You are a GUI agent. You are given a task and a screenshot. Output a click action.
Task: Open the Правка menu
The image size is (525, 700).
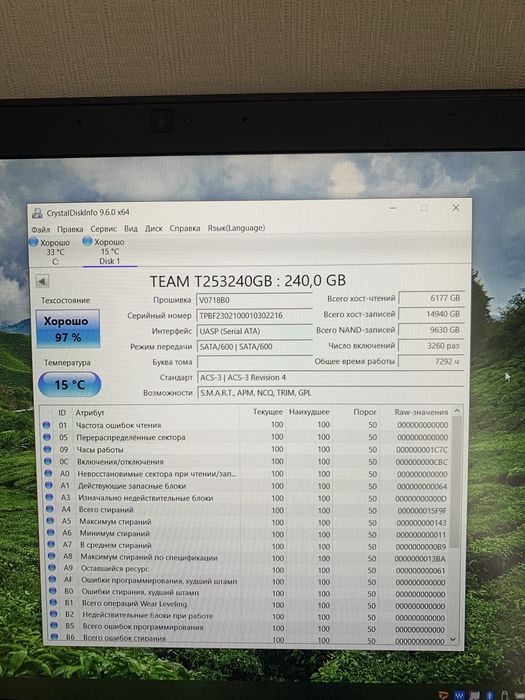(x=70, y=229)
